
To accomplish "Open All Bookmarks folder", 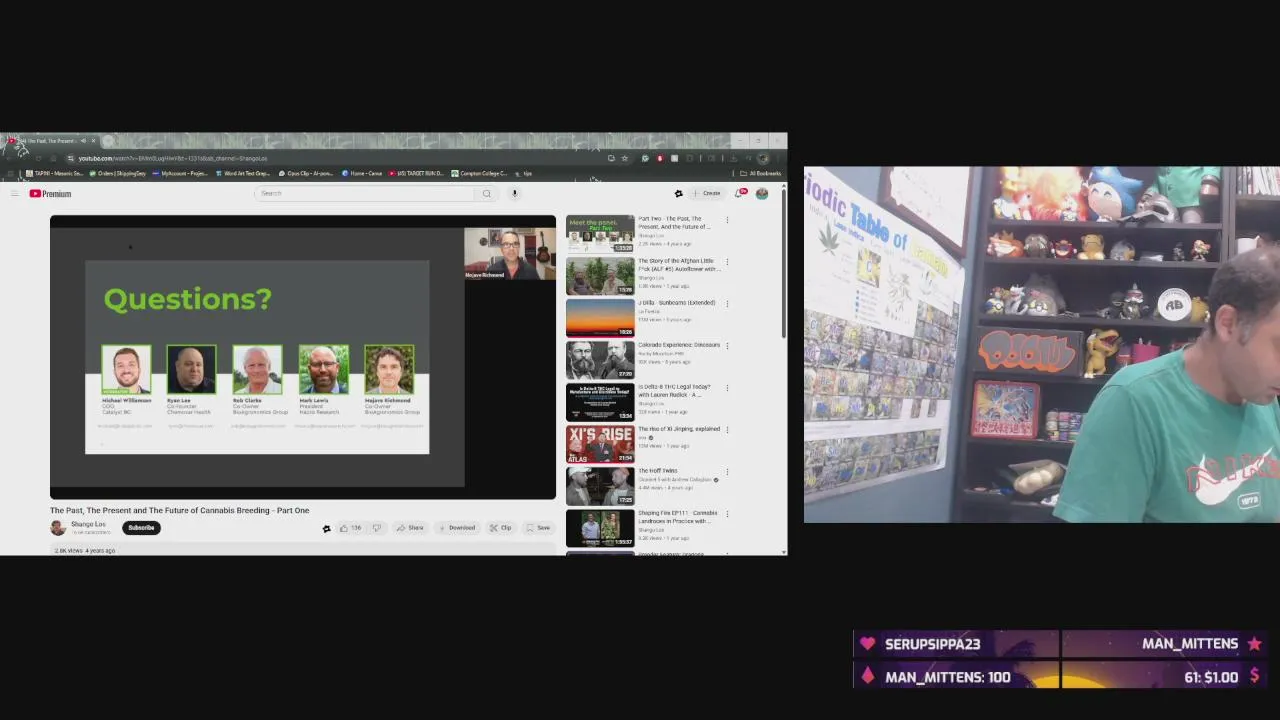I will [761, 173].
